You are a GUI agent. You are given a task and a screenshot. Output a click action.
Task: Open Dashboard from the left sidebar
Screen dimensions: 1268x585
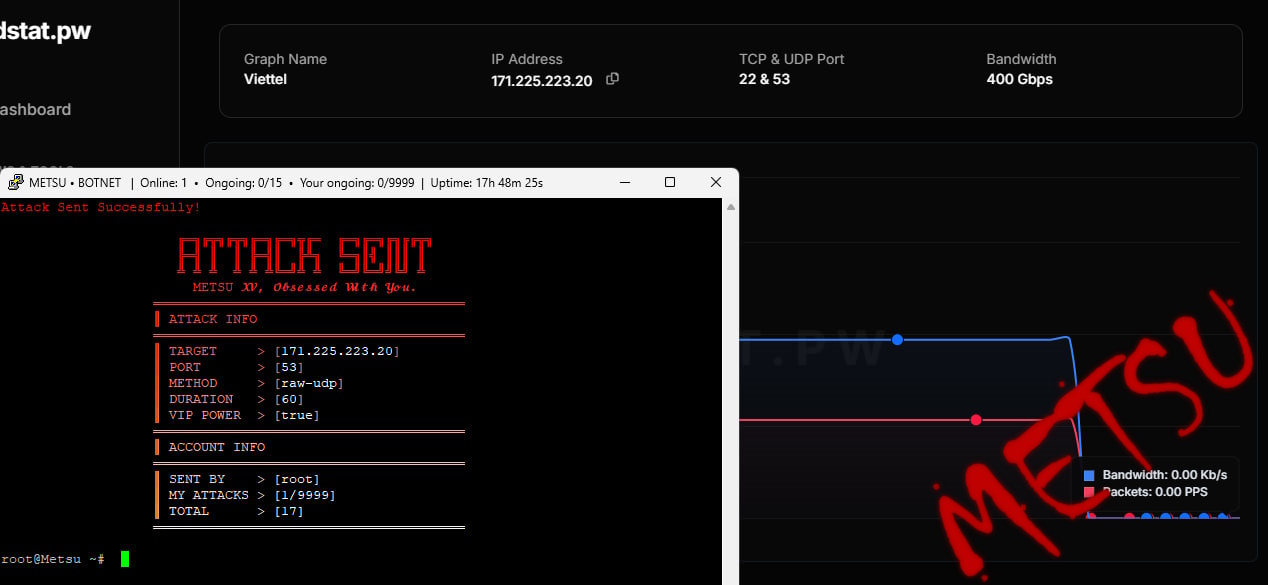tap(35, 109)
